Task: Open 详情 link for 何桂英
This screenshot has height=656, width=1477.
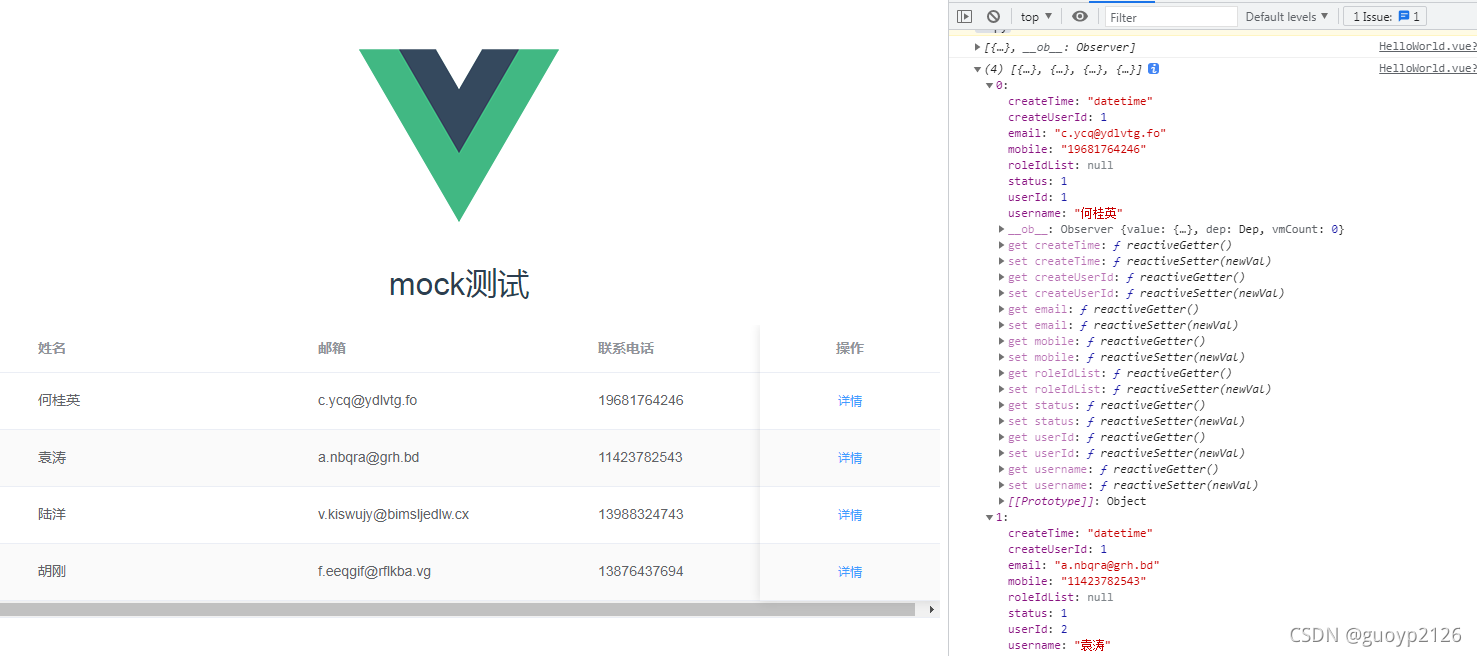Action: coord(850,401)
